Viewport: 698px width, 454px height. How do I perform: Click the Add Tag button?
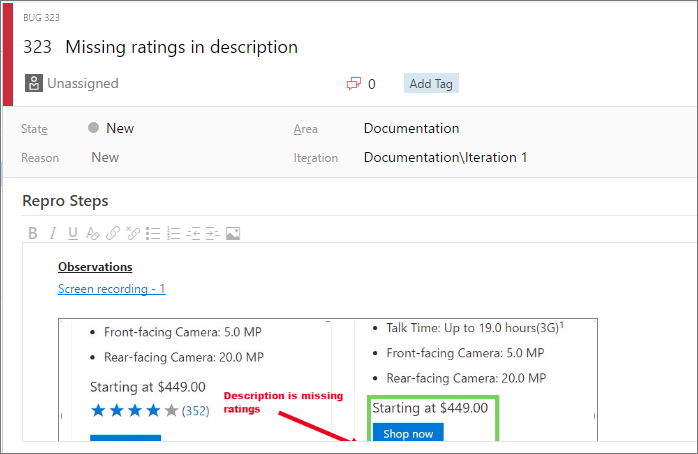click(431, 84)
